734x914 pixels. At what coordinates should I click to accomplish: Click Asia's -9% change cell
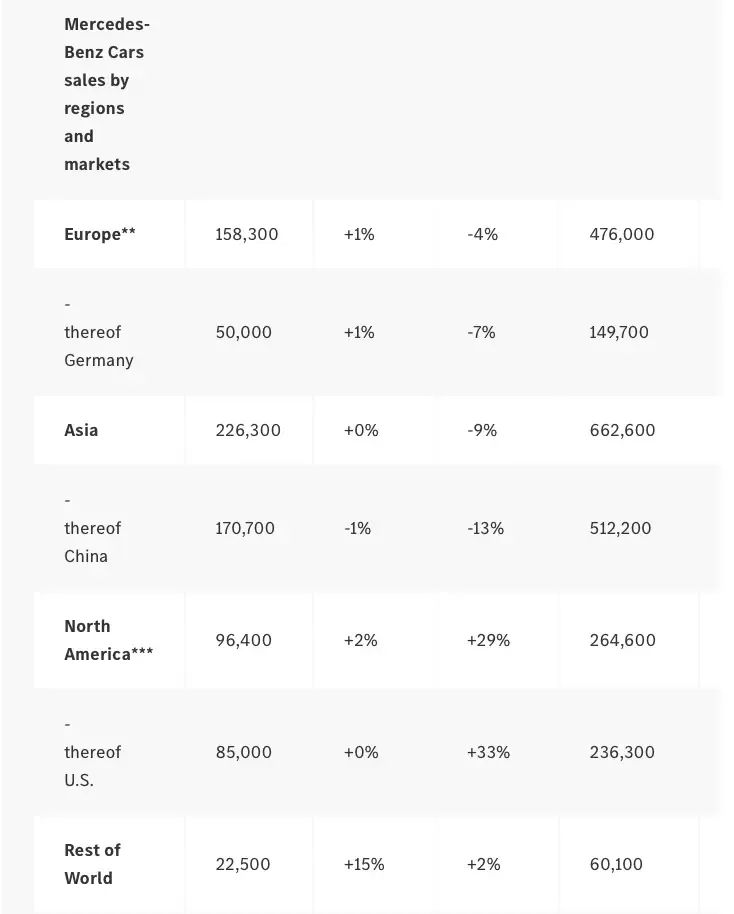pos(482,430)
